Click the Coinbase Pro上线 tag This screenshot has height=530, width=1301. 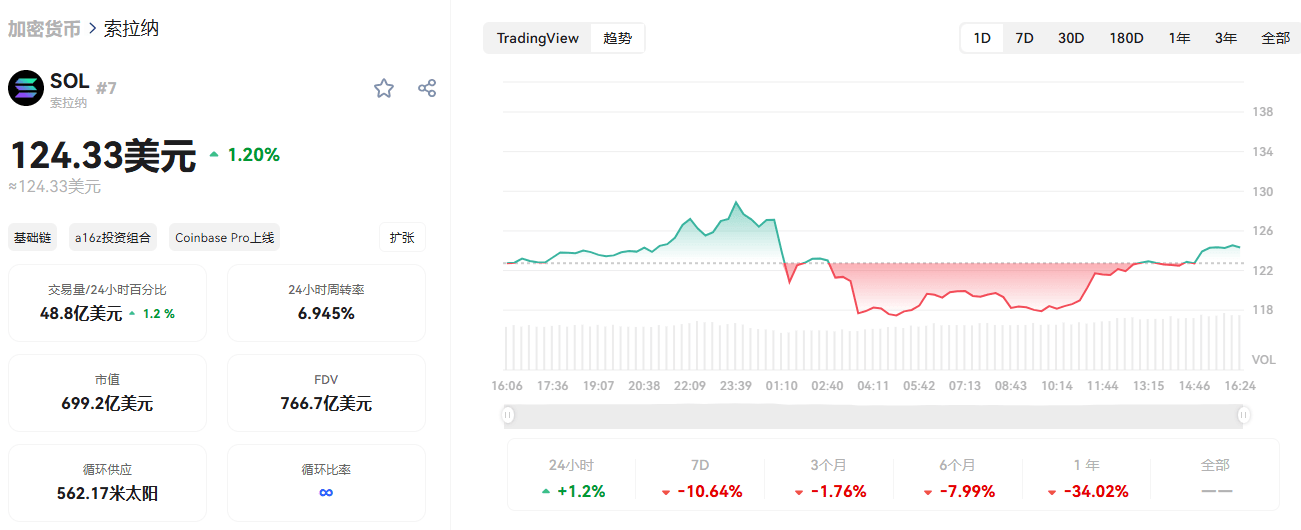(x=224, y=237)
